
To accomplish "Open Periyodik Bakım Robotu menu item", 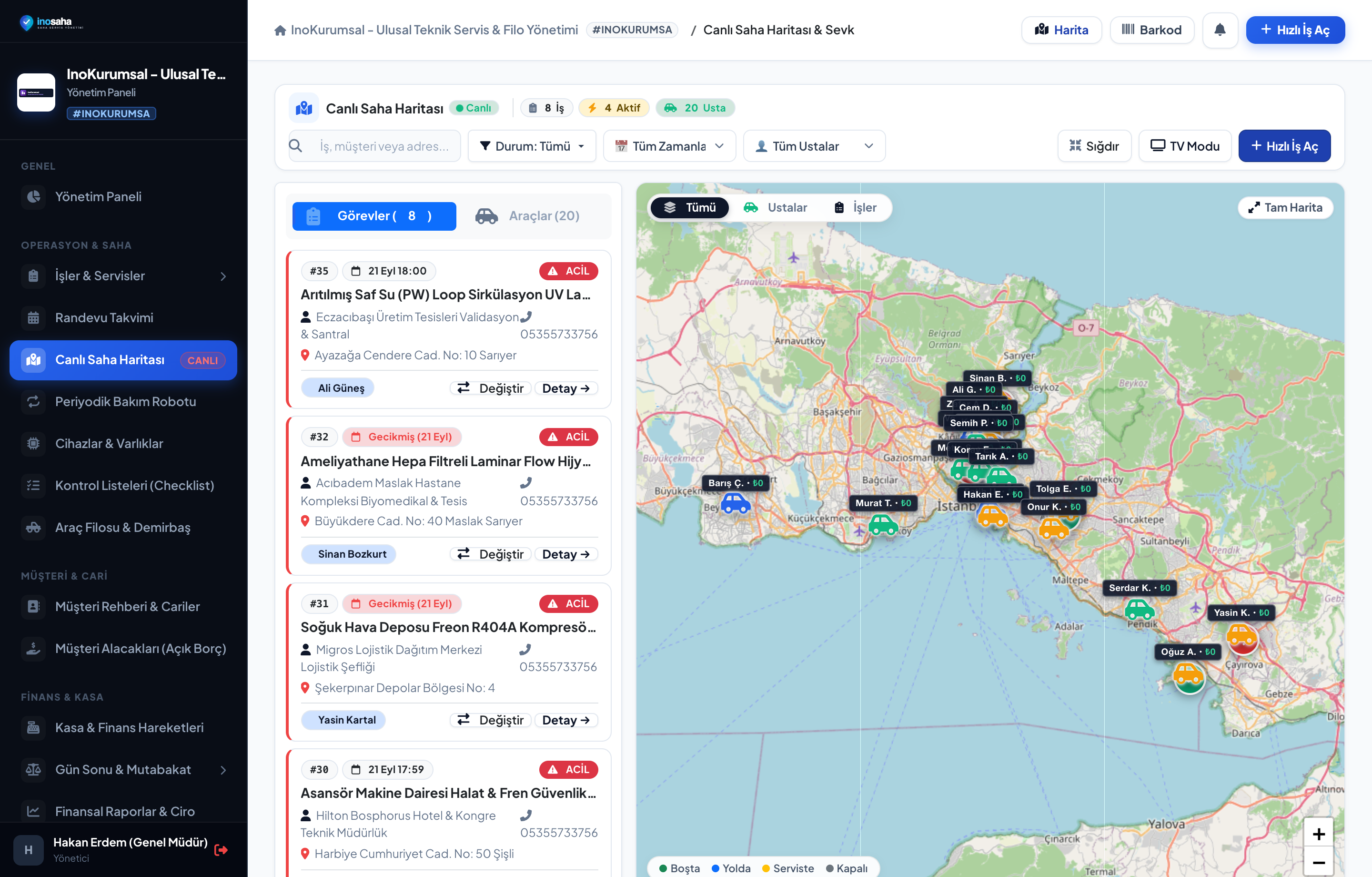I will click(123, 401).
